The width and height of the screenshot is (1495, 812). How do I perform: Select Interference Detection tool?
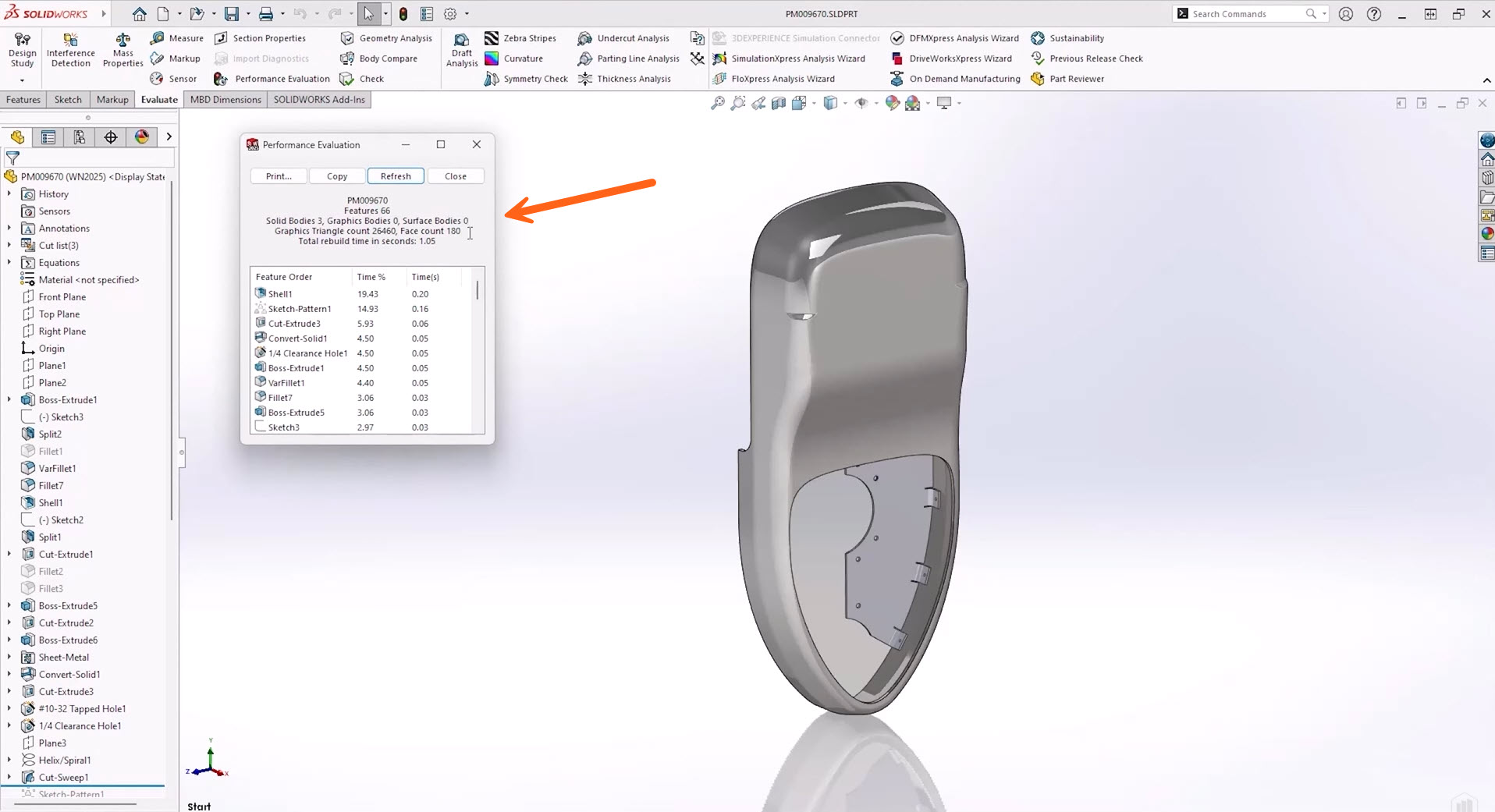pyautogui.click(x=70, y=50)
